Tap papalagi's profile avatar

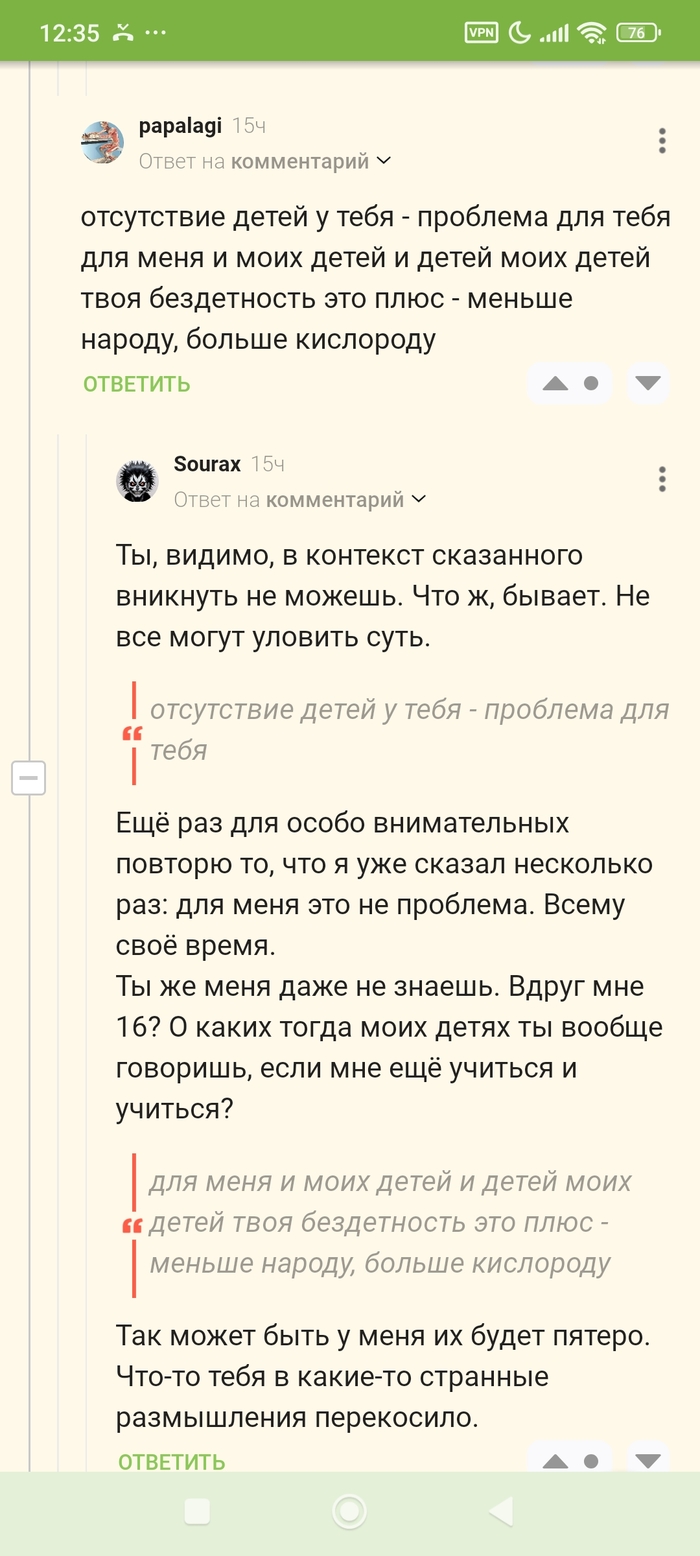103,142
